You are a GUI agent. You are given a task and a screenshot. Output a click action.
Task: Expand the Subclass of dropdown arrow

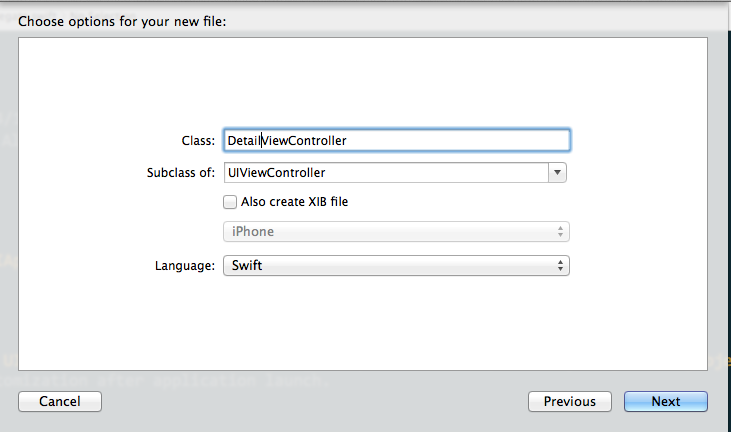pyautogui.click(x=557, y=173)
